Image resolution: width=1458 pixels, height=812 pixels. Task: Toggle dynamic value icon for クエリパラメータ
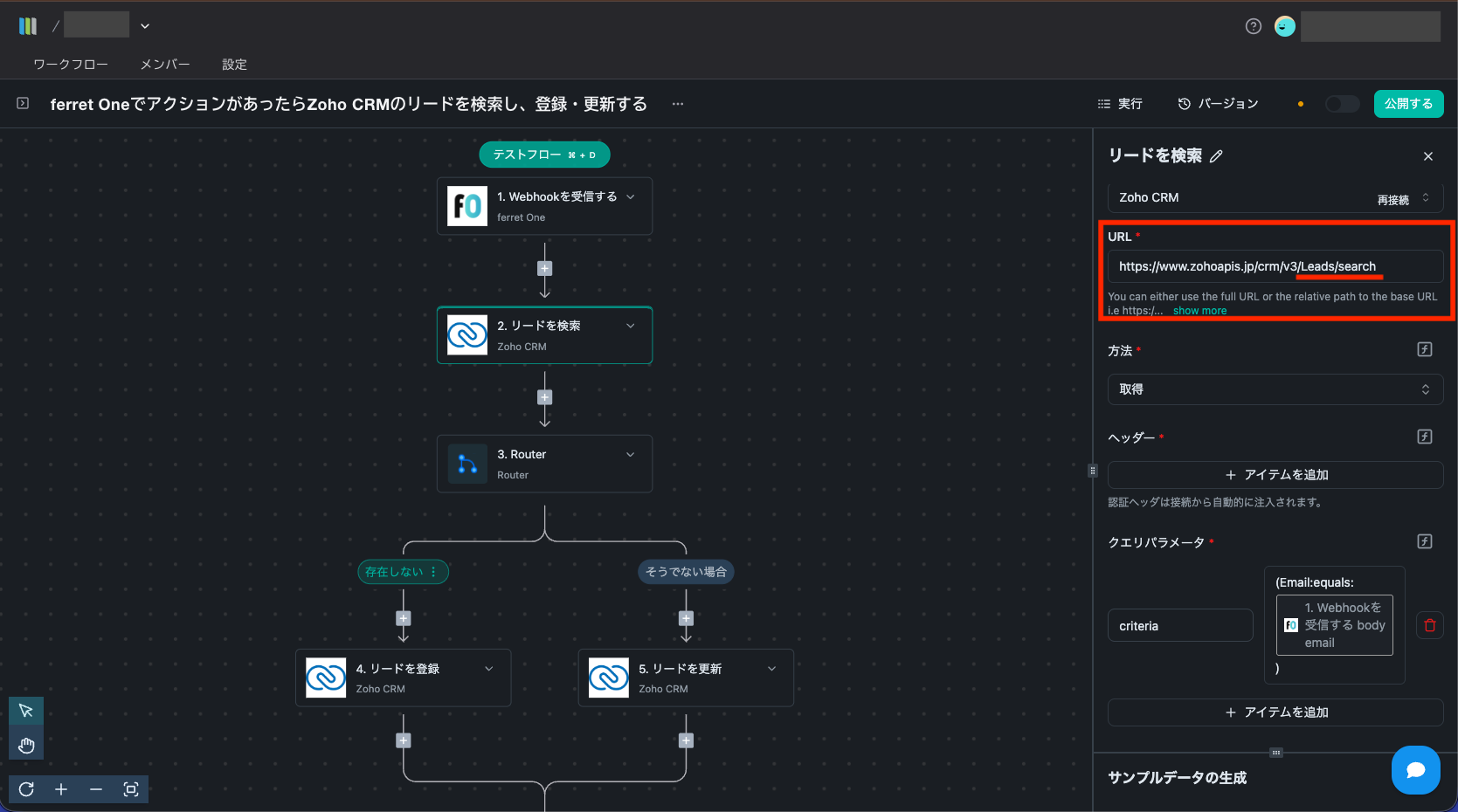[1424, 541]
